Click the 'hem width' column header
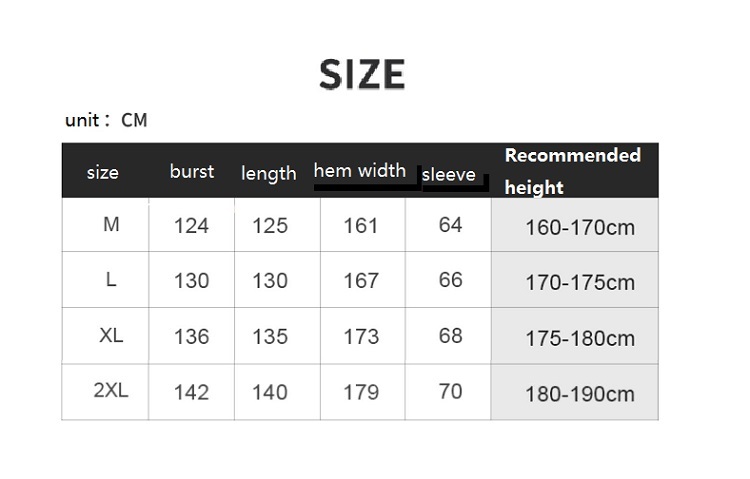Image resolution: width=750 pixels, height=479 pixels. pos(360,170)
